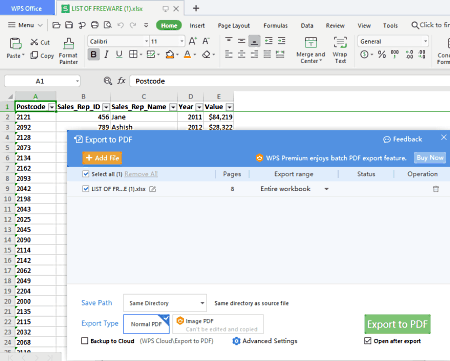Apply Italic formatting
The image size is (450, 361).
pyautogui.click(x=106, y=54)
